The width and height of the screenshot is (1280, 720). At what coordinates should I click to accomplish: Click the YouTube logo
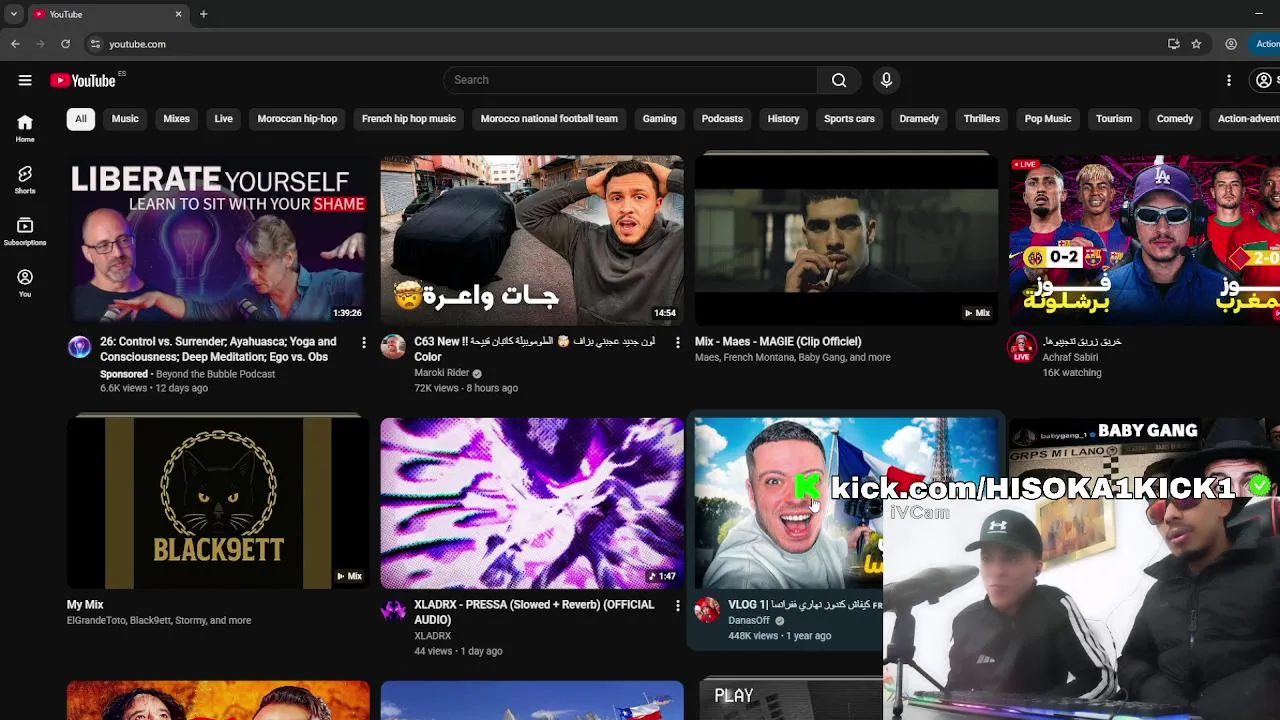click(x=84, y=80)
